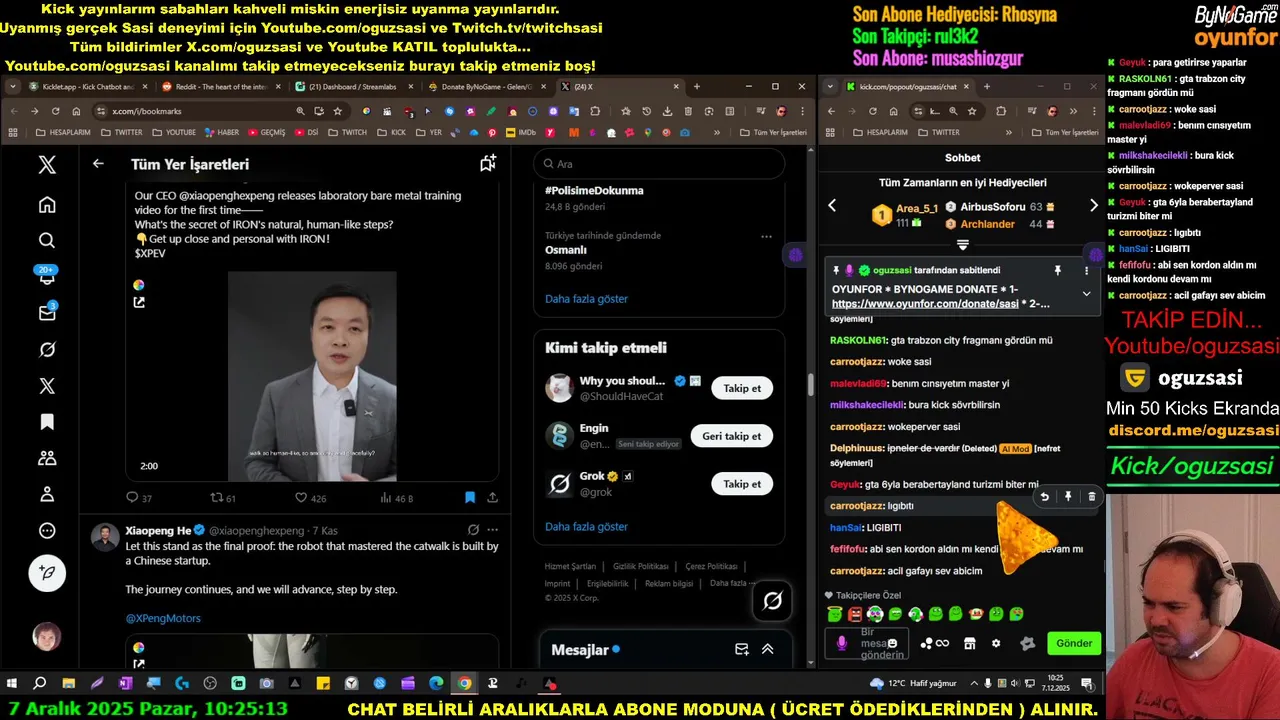Delete carrootjazz message with trash icon
Viewport: 1280px width, 720px height.
click(x=1091, y=497)
